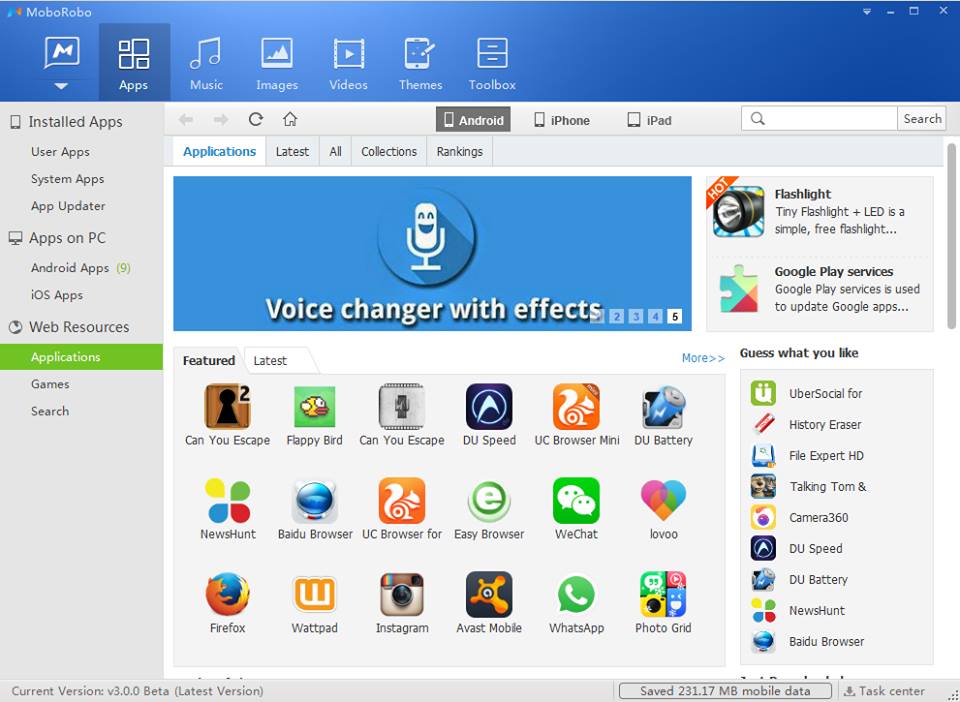Viewport: 960px width, 702px height.
Task: Click the Instagram app icon
Action: [402, 595]
